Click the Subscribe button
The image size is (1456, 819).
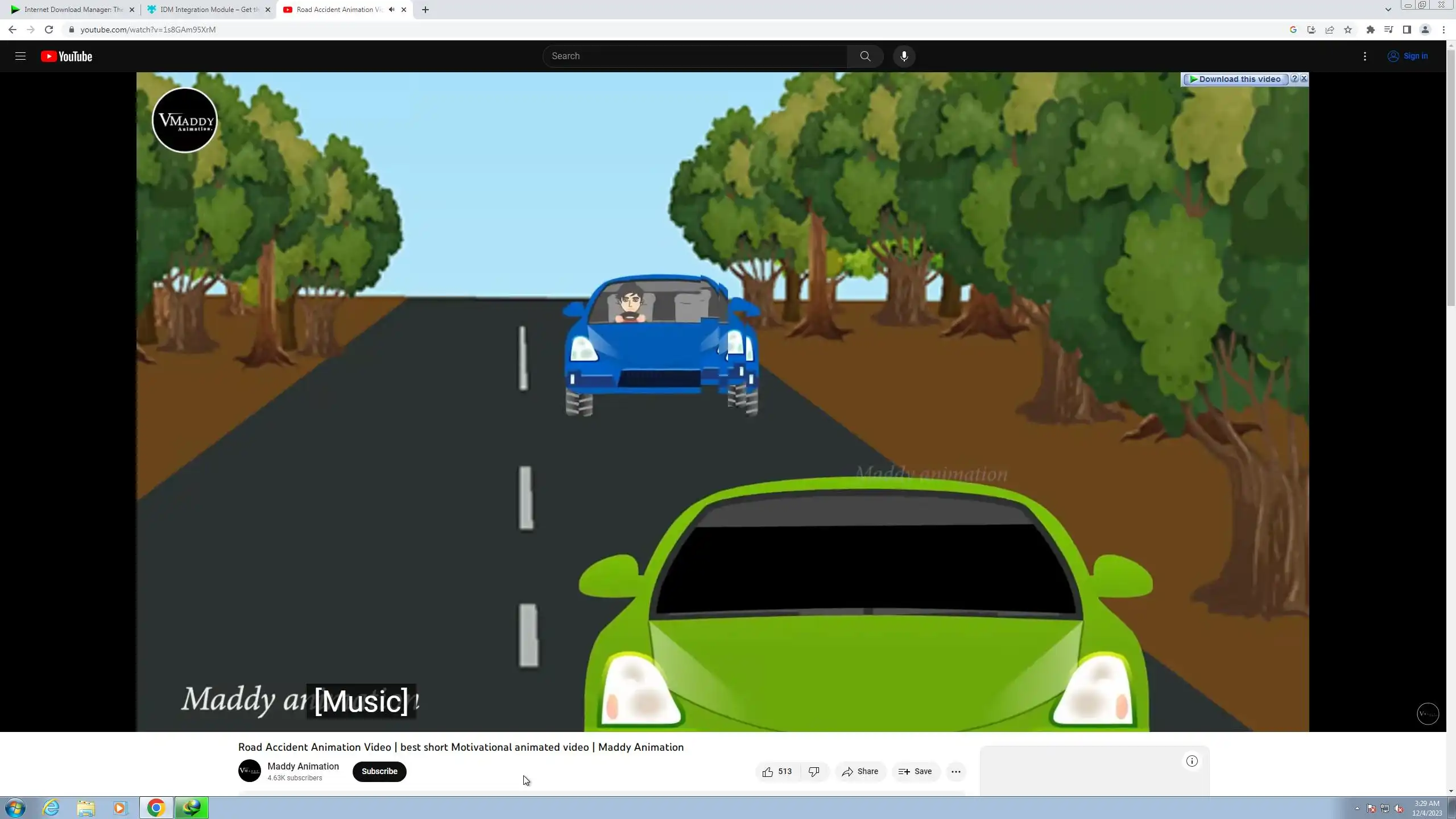pos(379,772)
